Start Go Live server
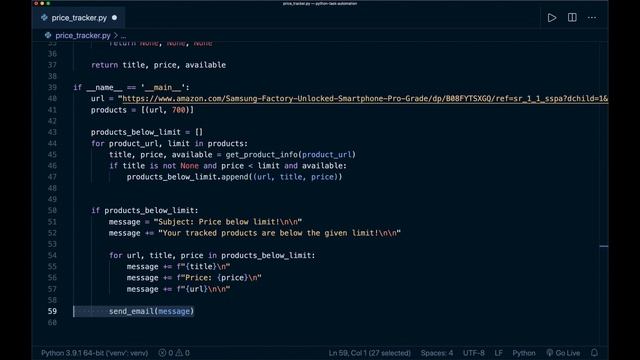The width and height of the screenshot is (640, 360). 563,353
